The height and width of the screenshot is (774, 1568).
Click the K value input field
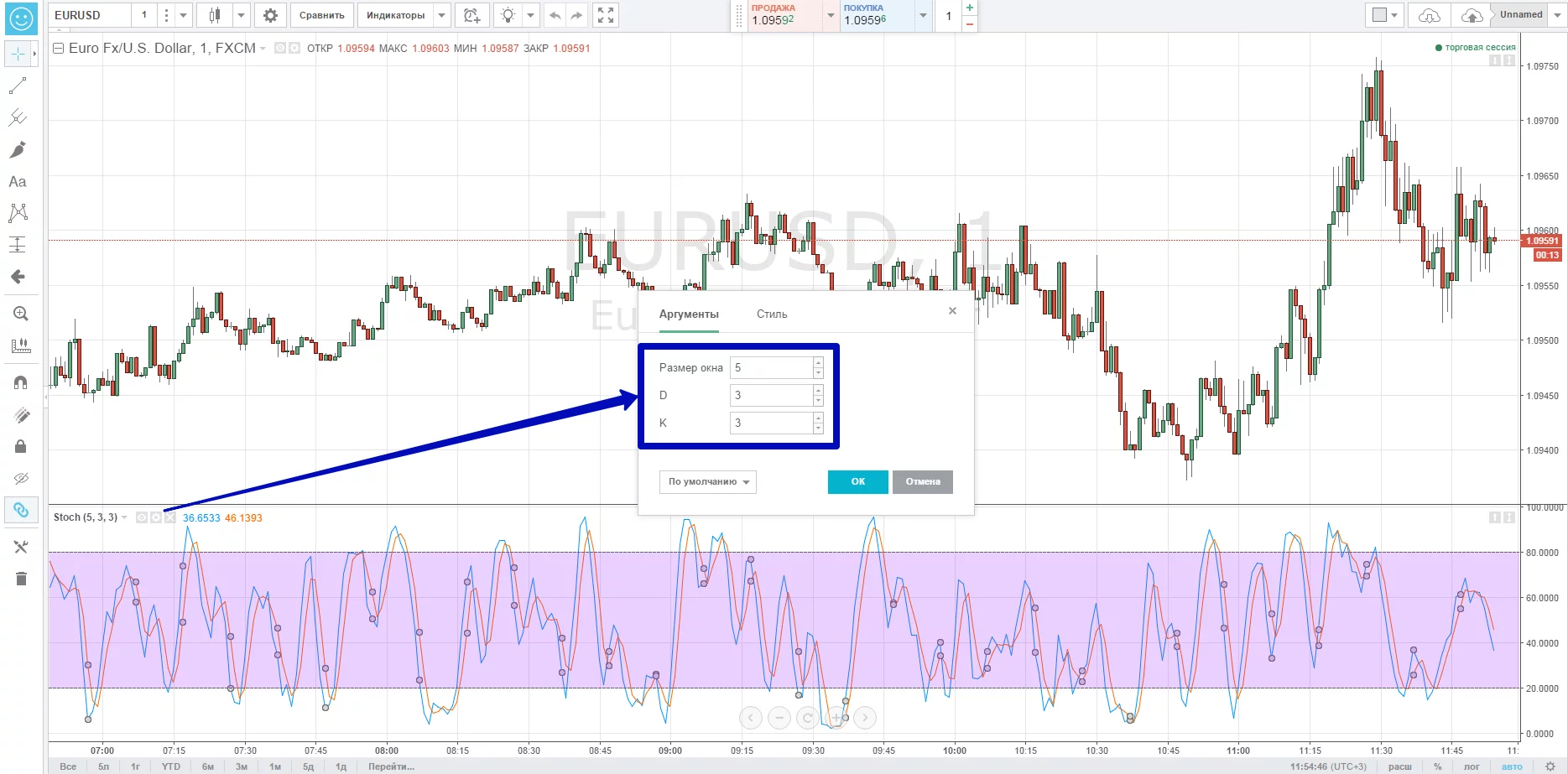(772, 423)
